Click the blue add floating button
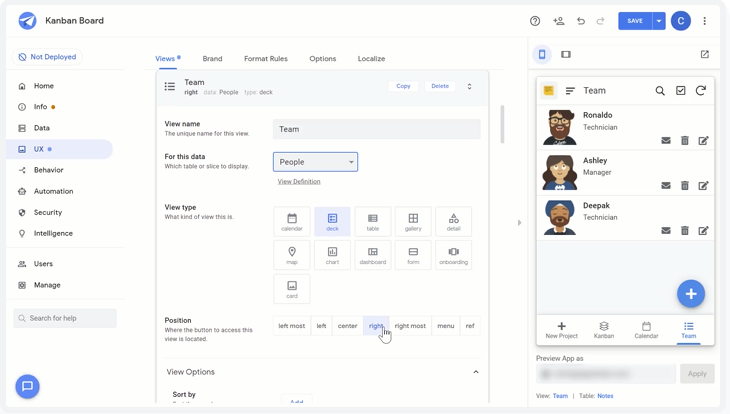 [691, 294]
